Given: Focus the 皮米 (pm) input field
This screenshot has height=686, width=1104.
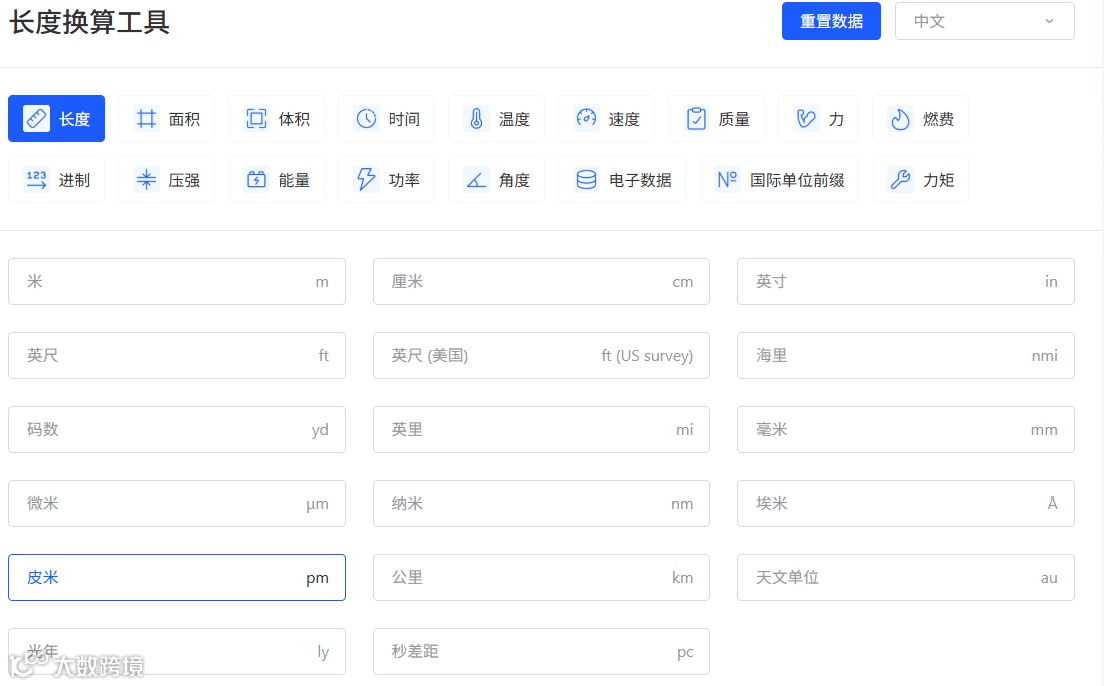Looking at the screenshot, I should (177, 578).
